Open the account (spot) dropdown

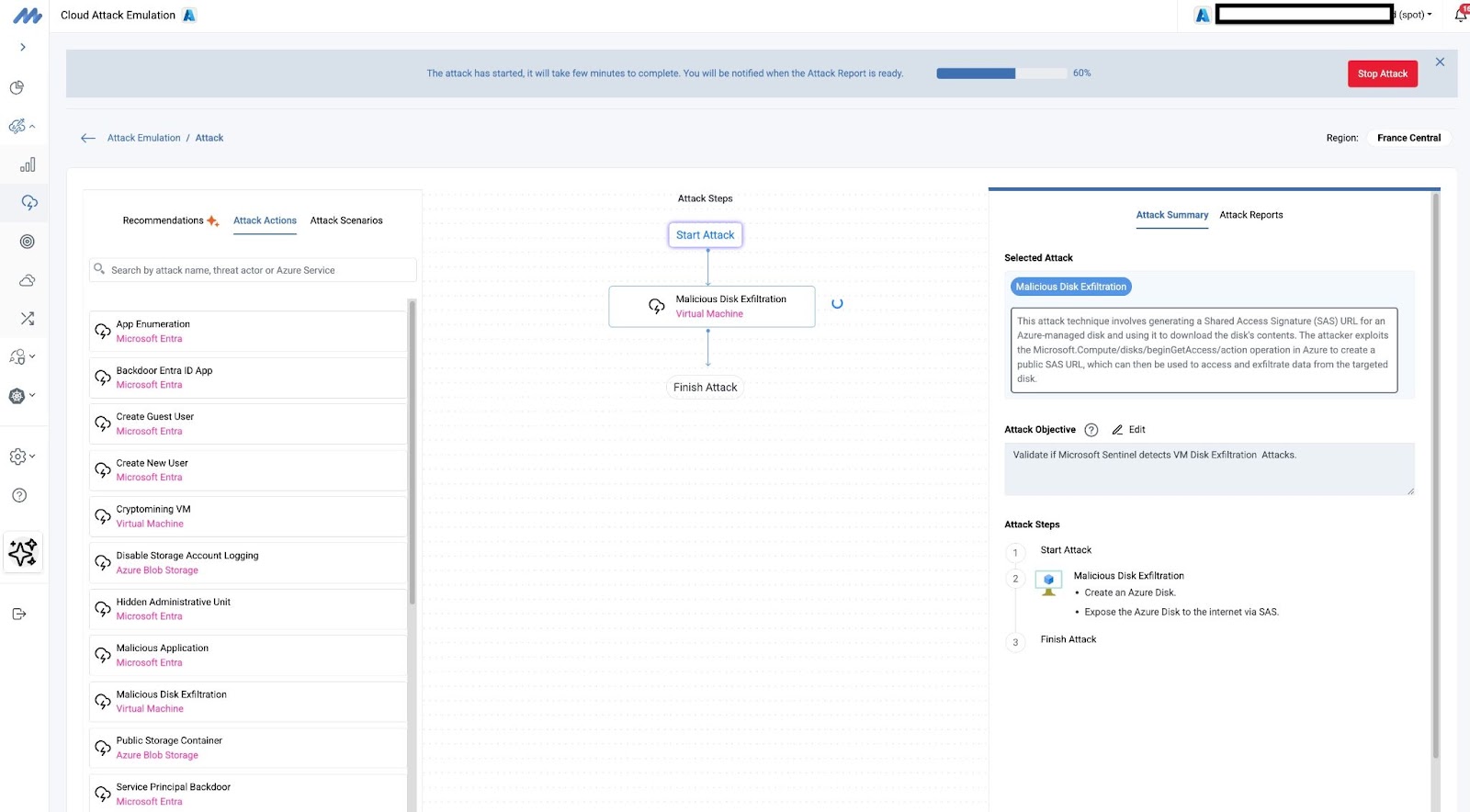click(1415, 15)
